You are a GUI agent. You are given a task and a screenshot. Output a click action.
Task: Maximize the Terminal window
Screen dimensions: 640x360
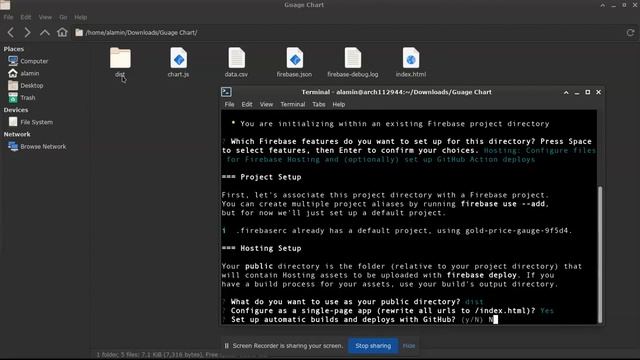coord(588,92)
